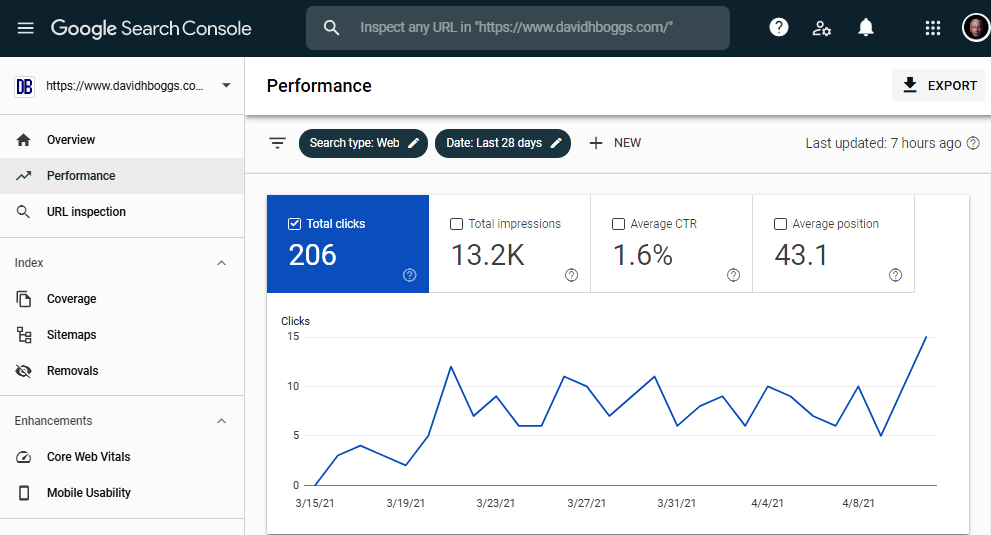Open the Google apps grid
Image resolution: width=991 pixels, height=535 pixels.
933,28
